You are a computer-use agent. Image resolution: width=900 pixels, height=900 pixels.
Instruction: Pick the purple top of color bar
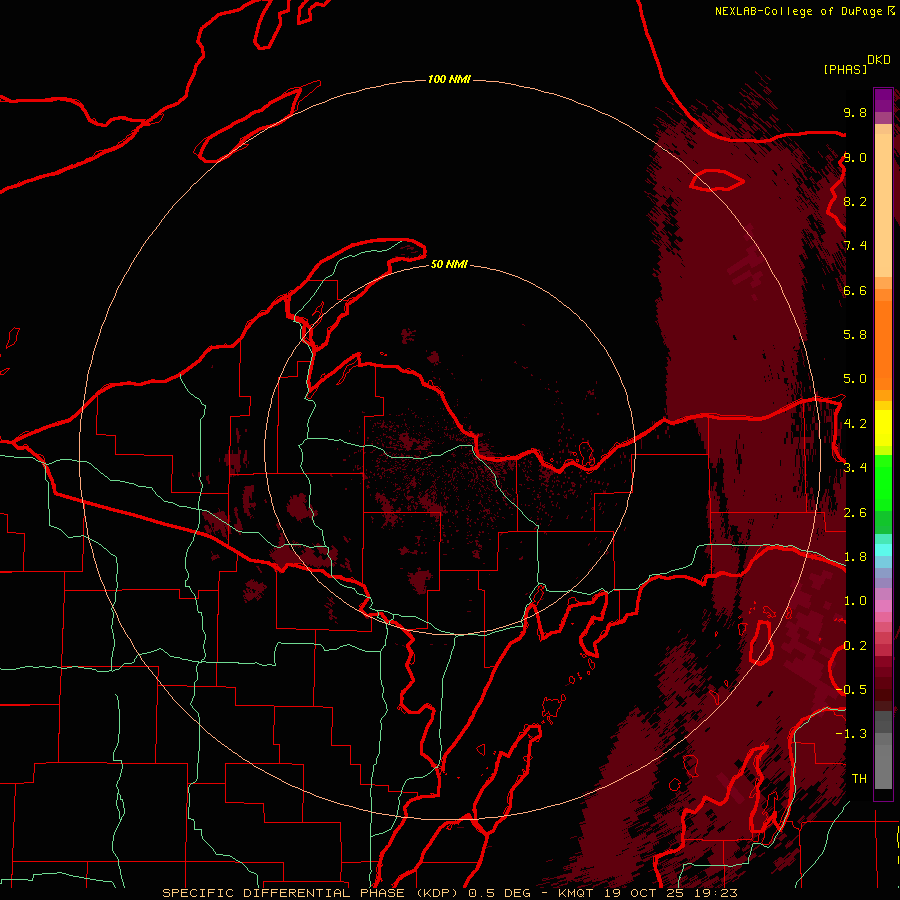(x=883, y=100)
